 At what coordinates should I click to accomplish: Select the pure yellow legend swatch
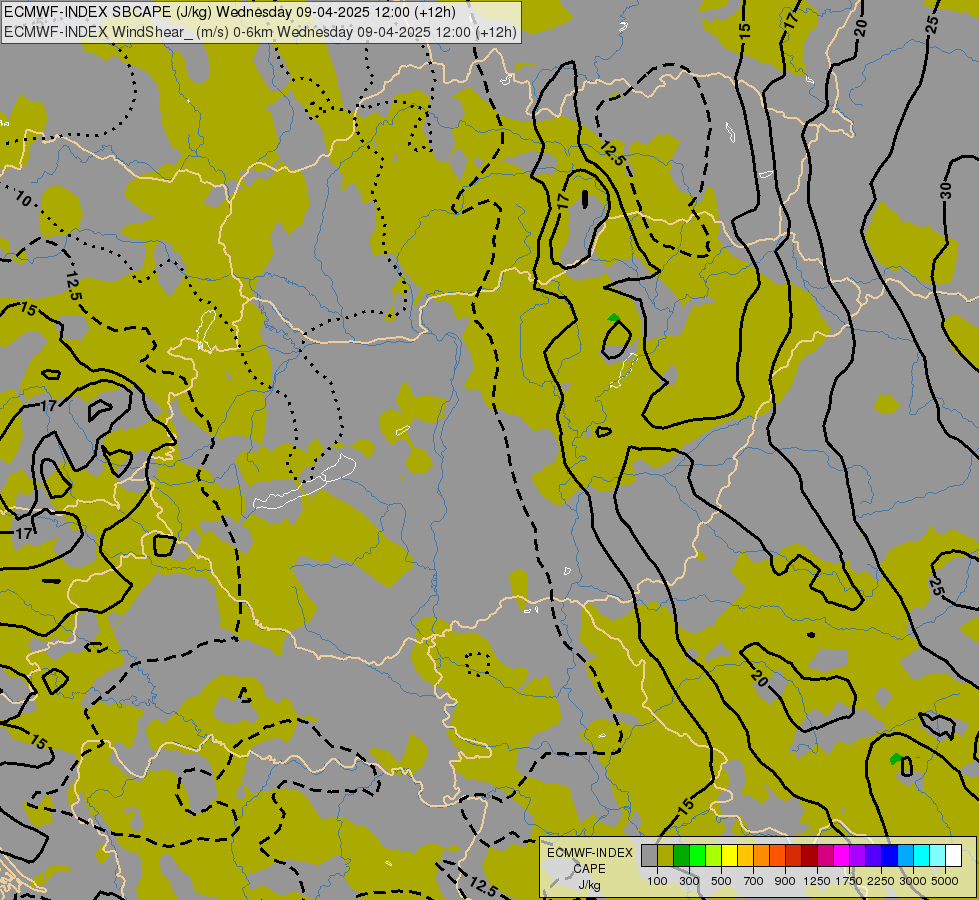[729, 856]
